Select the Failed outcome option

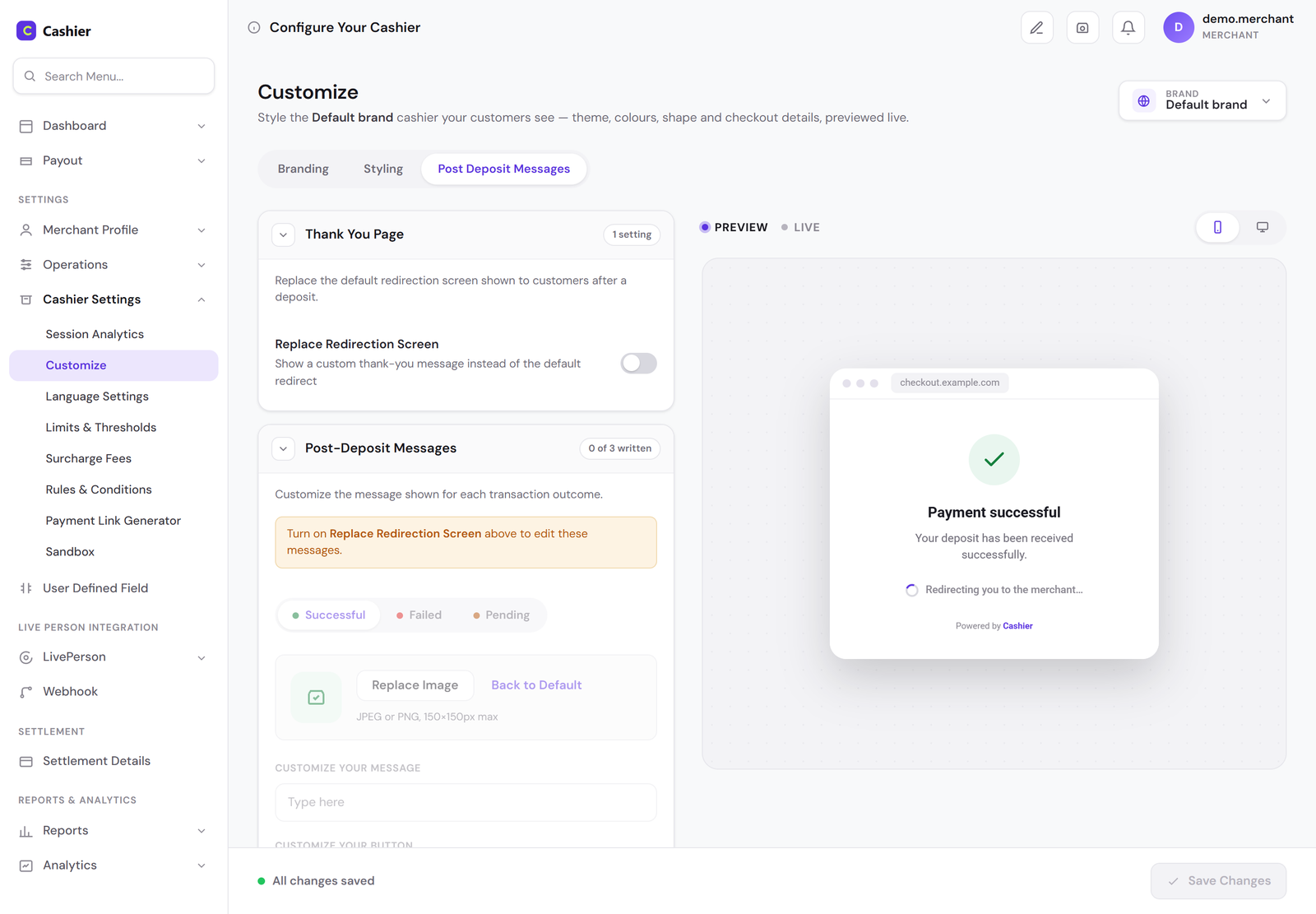pos(419,615)
